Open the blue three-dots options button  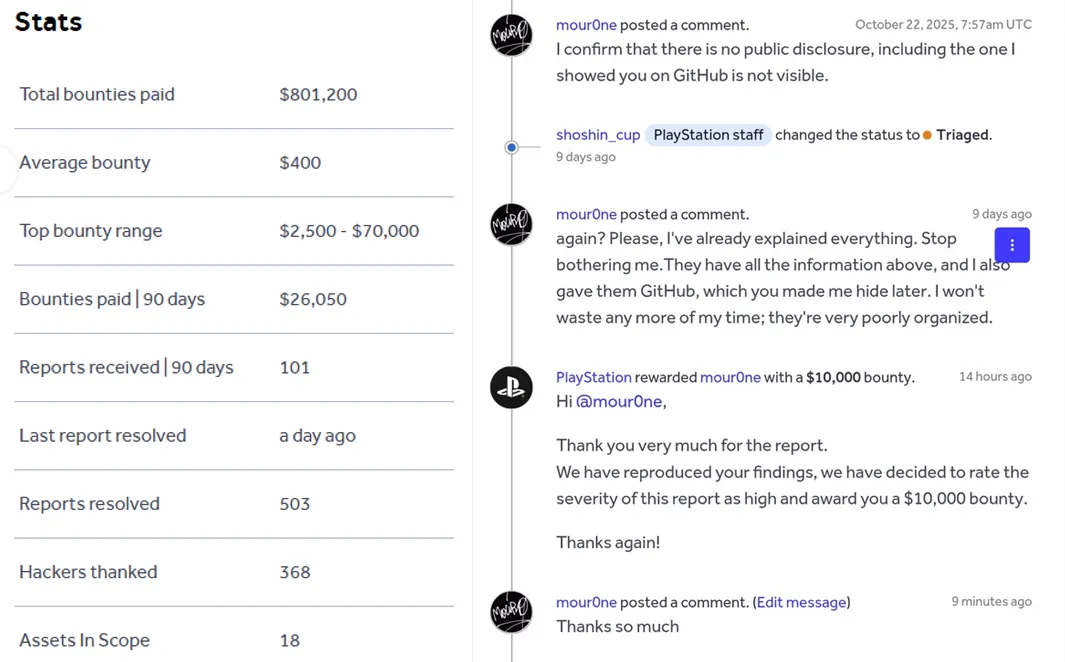[1012, 245]
